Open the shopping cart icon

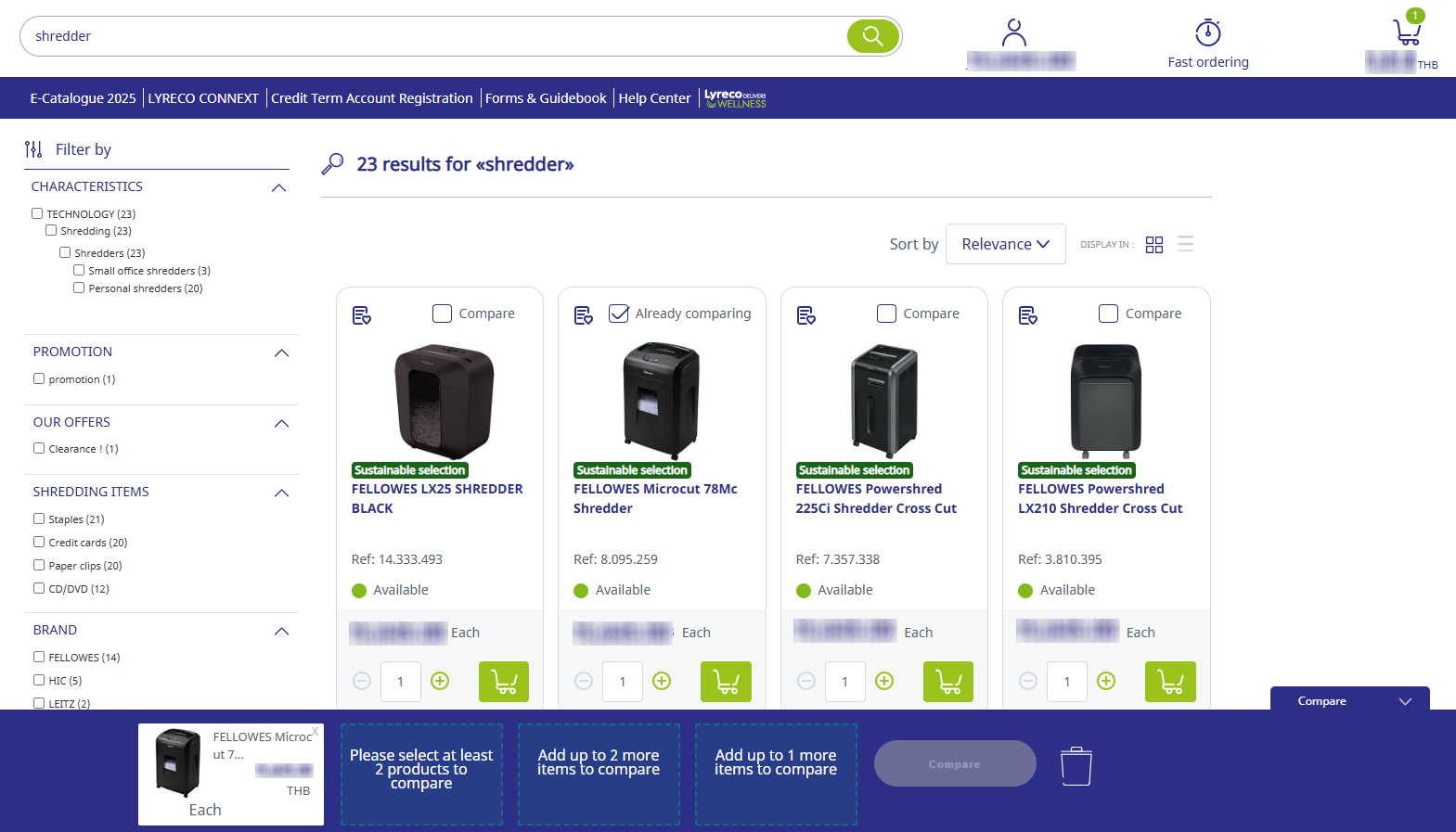click(1407, 32)
